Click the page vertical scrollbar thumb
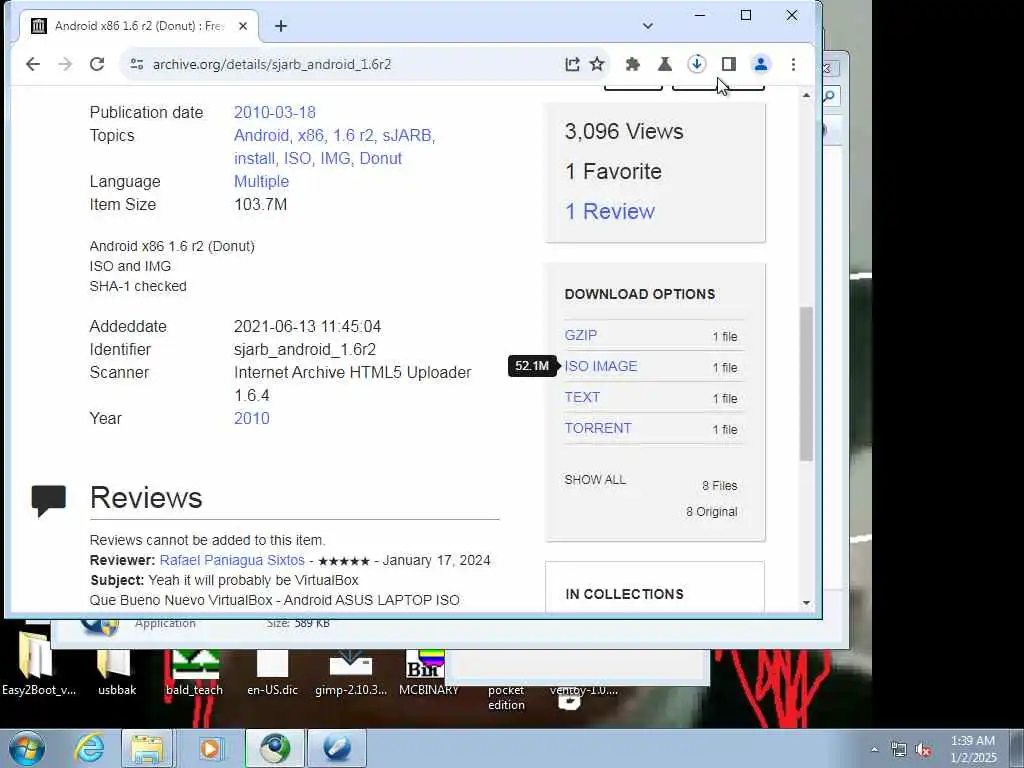The width and height of the screenshot is (1024, 768). point(807,383)
